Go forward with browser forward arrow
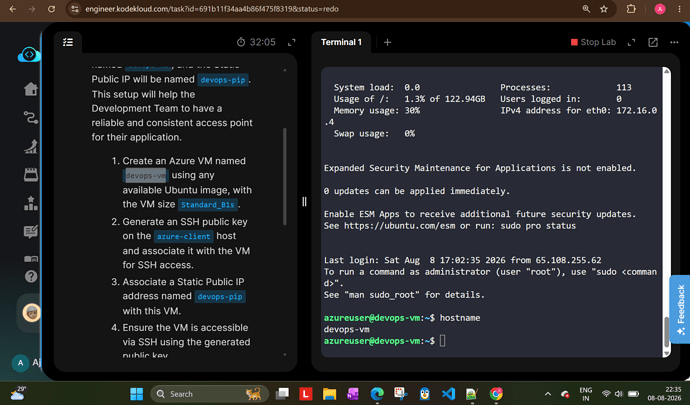The width and height of the screenshot is (690, 405). pos(32,9)
